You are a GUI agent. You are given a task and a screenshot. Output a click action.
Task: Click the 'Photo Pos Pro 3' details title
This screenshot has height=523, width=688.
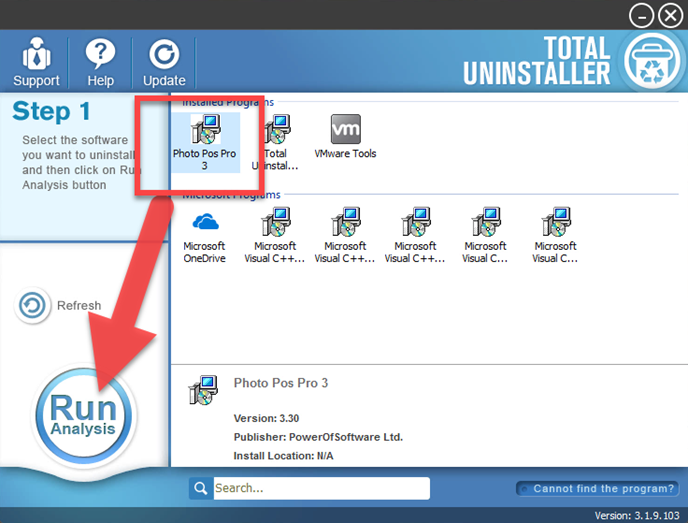(281, 383)
